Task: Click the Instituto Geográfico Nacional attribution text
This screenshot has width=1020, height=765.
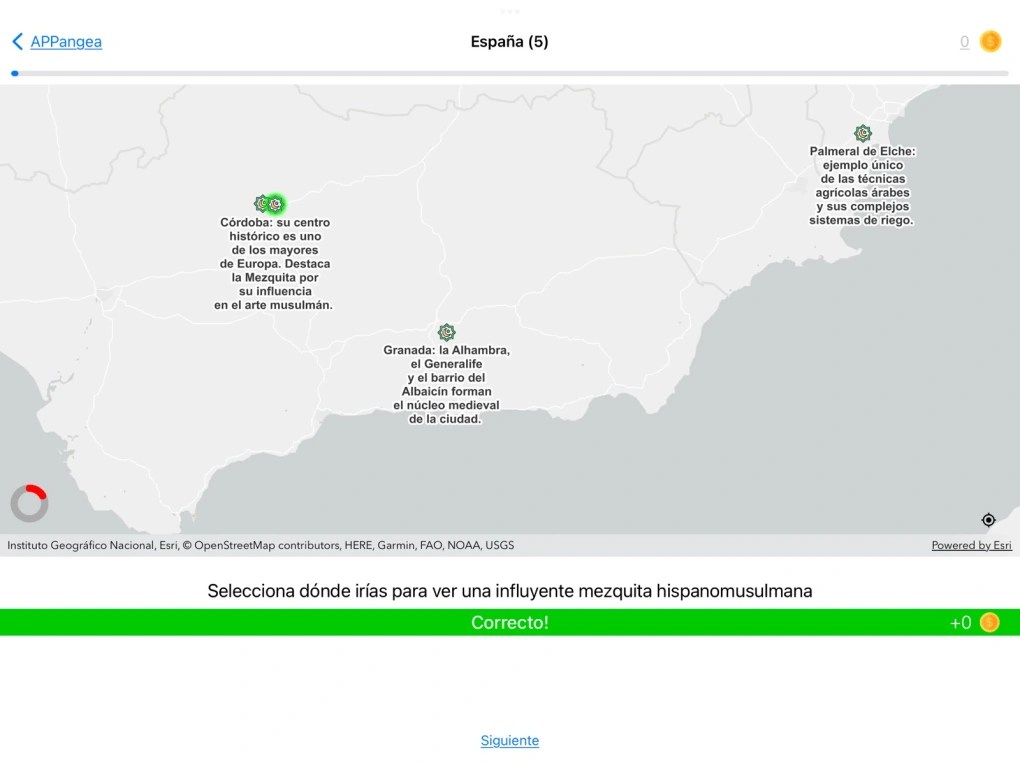Action: point(260,545)
